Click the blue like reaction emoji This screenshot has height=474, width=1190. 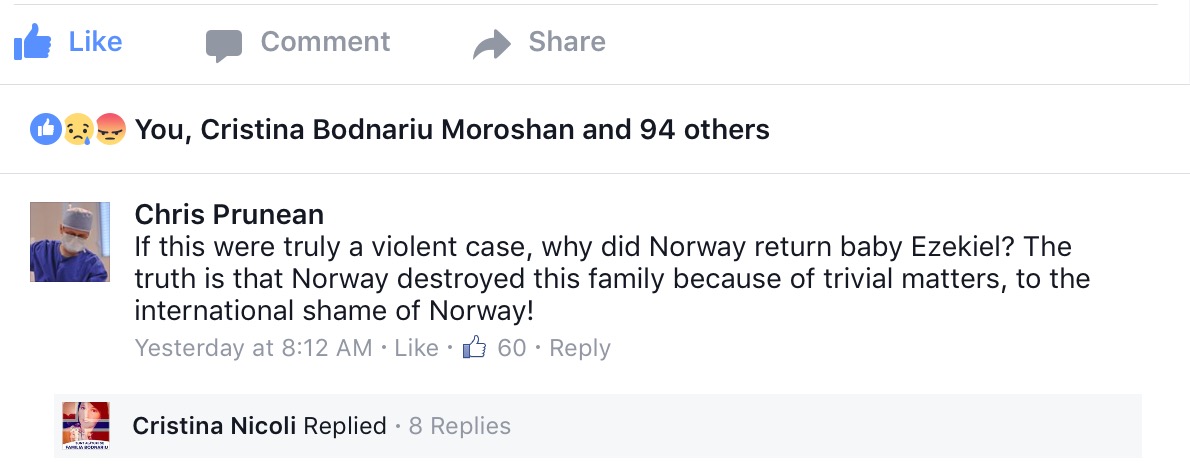[x=46, y=129]
